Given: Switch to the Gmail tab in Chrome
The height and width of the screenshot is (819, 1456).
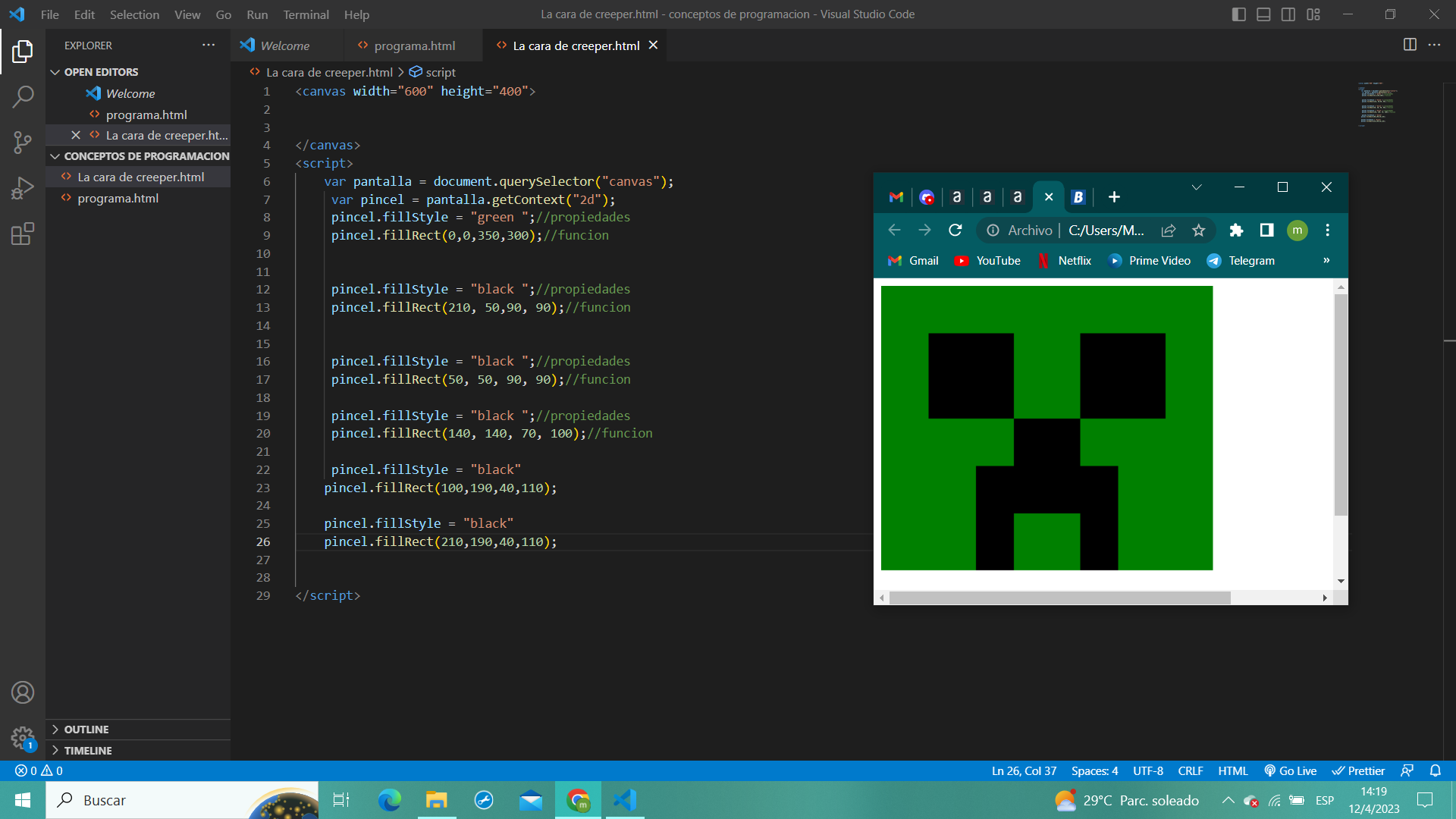Looking at the screenshot, I should (x=896, y=197).
